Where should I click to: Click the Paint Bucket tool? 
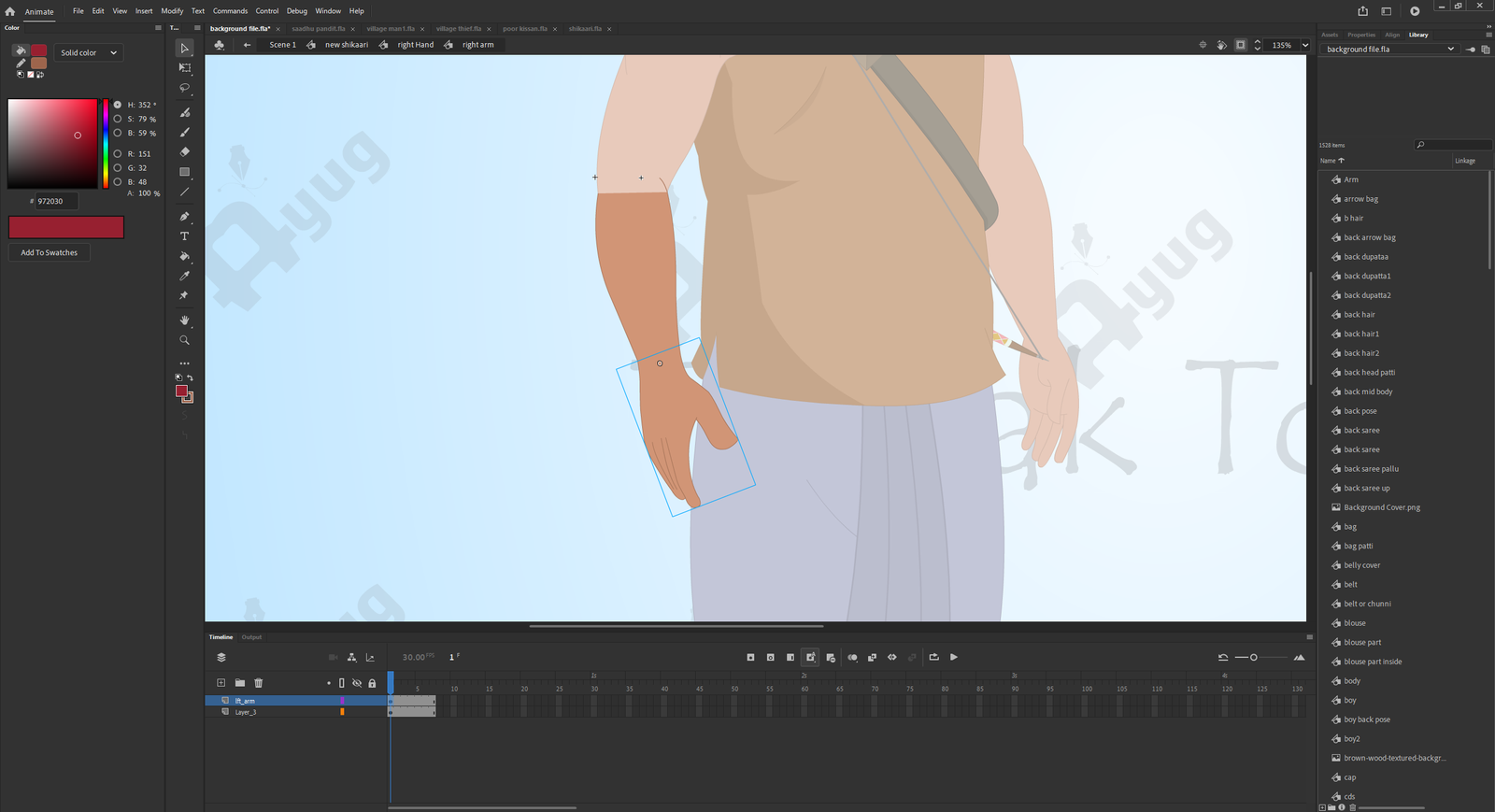(184, 256)
